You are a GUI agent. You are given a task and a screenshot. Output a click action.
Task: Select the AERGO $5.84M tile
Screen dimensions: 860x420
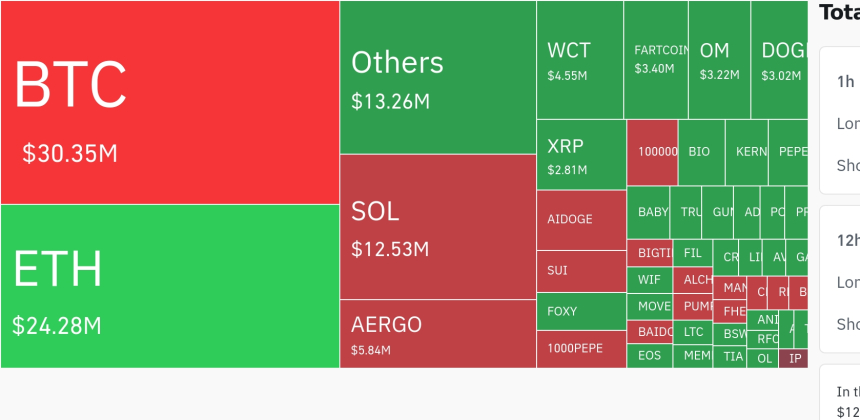click(438, 334)
